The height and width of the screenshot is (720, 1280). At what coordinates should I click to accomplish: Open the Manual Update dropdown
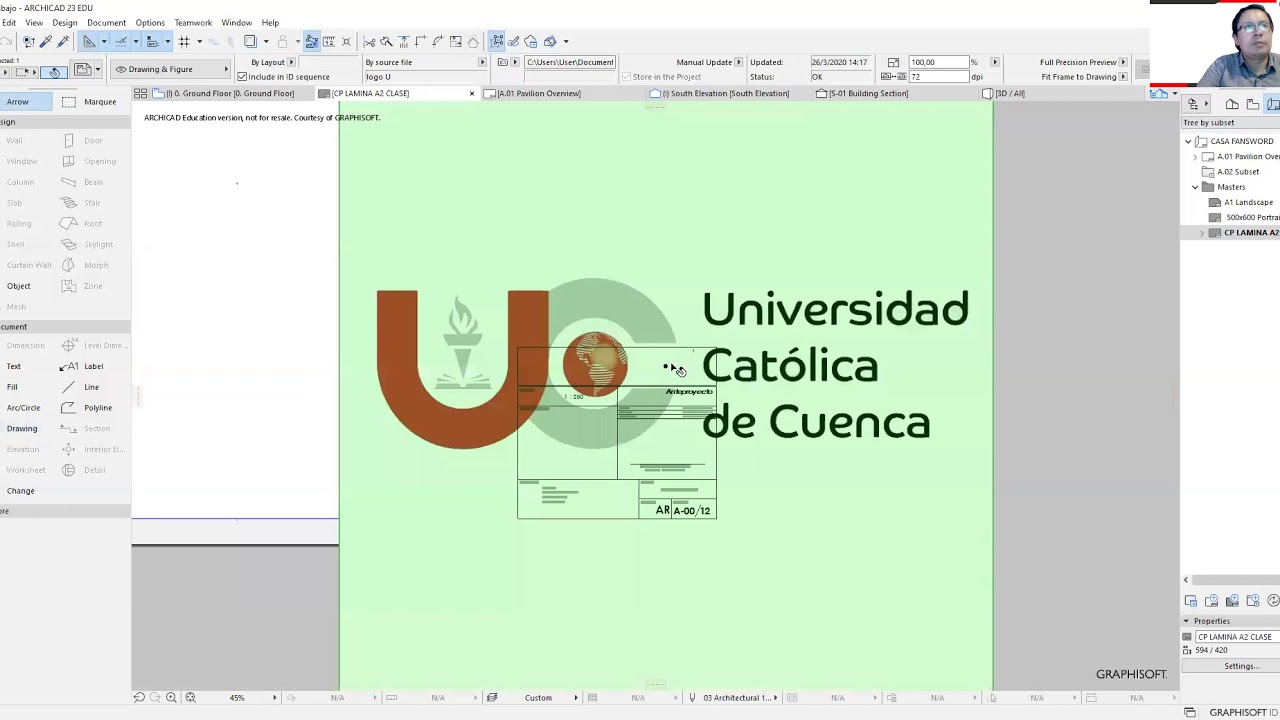pos(739,62)
